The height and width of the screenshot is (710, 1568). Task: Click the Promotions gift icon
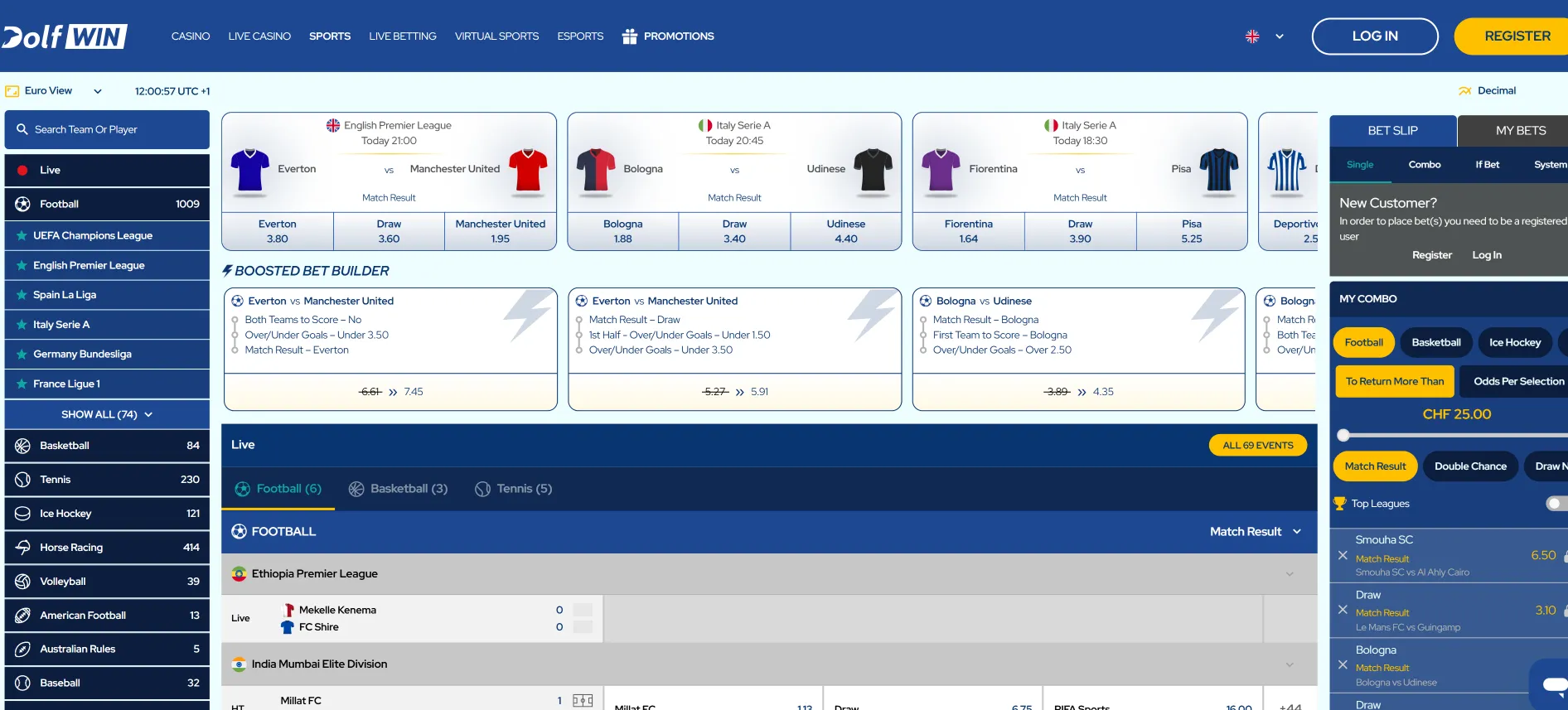630,36
